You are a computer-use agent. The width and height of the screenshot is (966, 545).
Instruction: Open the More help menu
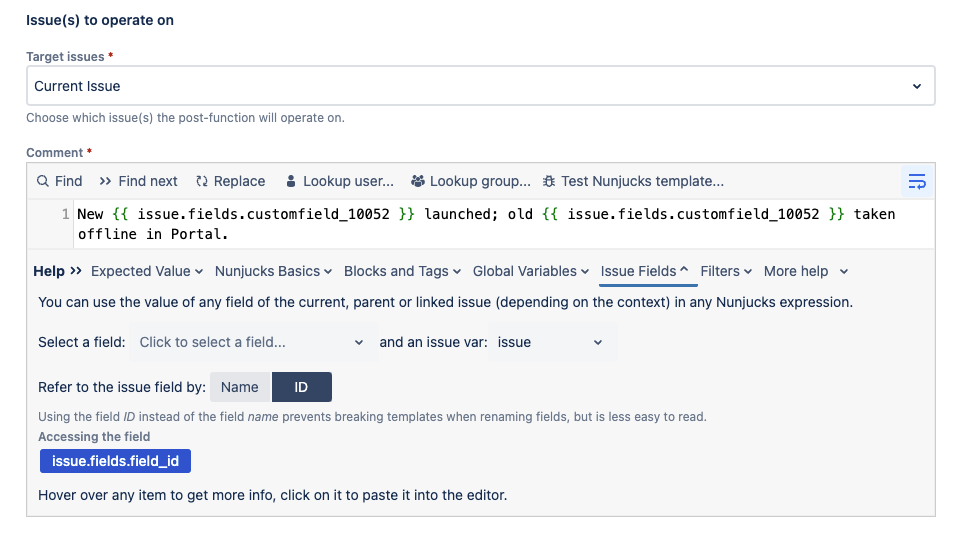[806, 272]
